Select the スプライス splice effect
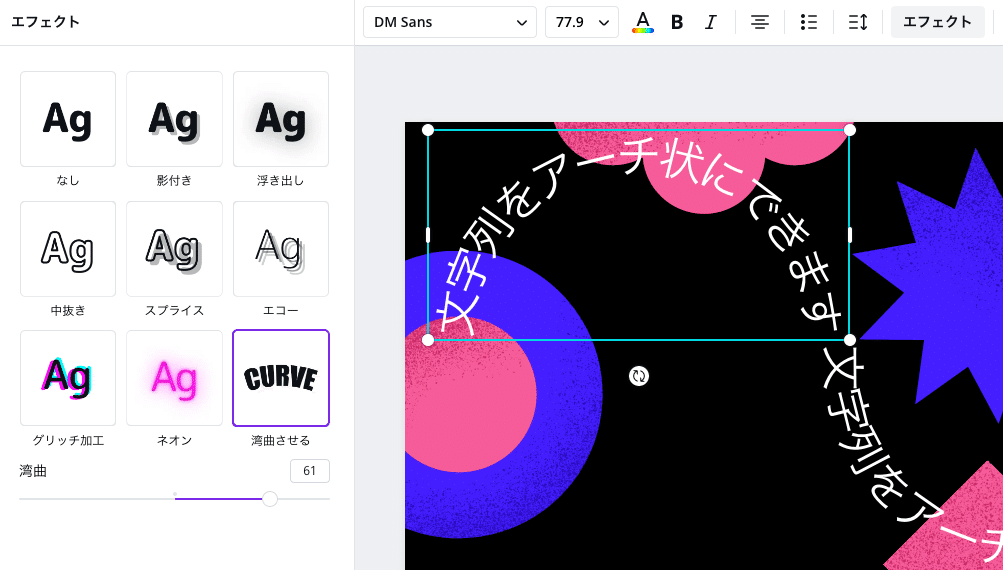 click(x=174, y=249)
